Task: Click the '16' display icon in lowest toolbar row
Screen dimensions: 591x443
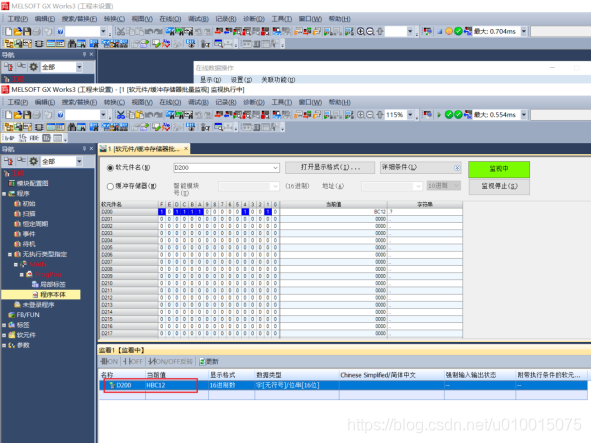Action: pos(22,138)
